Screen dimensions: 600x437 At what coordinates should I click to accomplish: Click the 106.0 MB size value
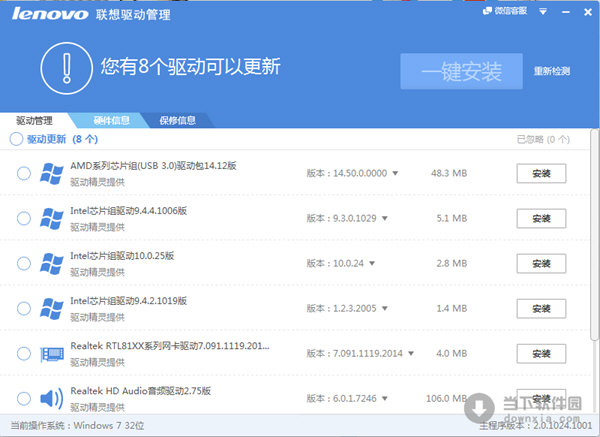447,398
